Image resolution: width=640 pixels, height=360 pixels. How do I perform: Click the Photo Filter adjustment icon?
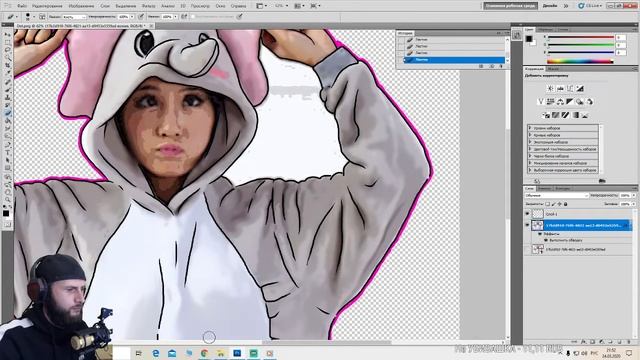click(580, 102)
